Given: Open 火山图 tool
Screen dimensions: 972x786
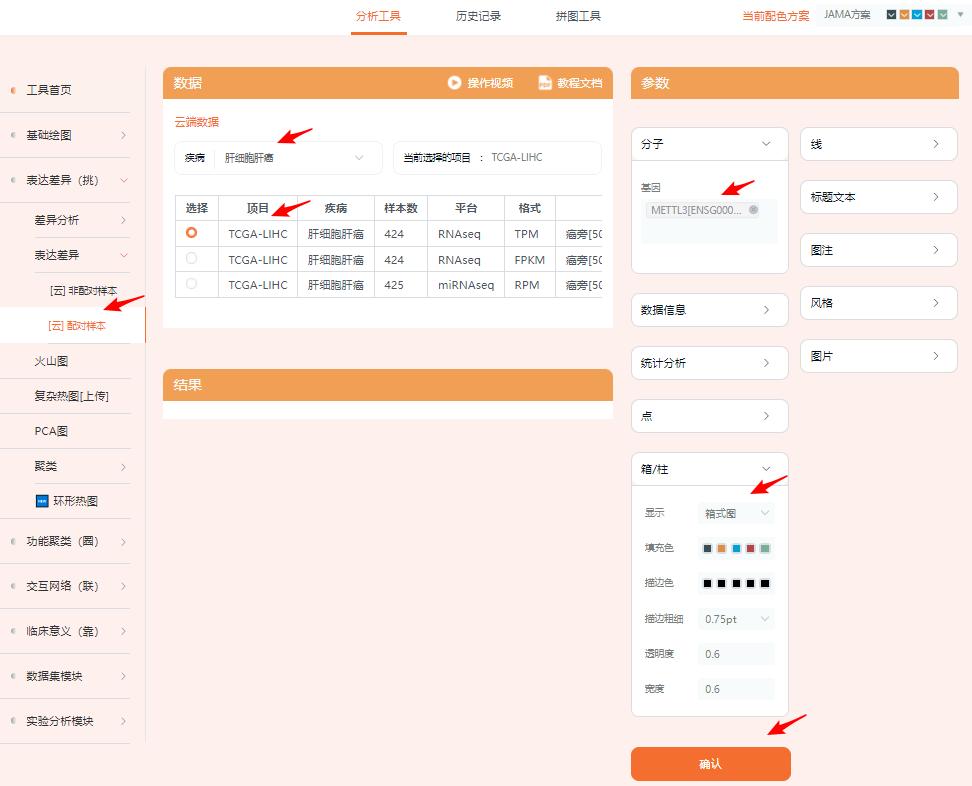Looking at the screenshot, I should pos(51,361).
